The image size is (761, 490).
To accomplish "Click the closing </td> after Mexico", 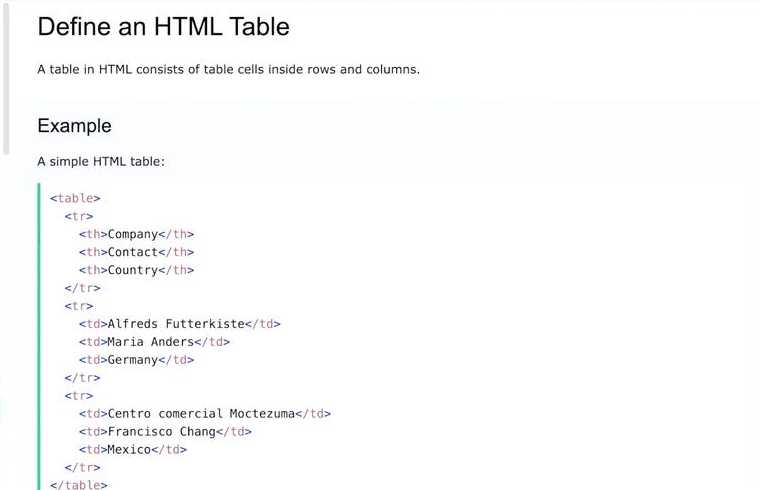I will (169, 449).
